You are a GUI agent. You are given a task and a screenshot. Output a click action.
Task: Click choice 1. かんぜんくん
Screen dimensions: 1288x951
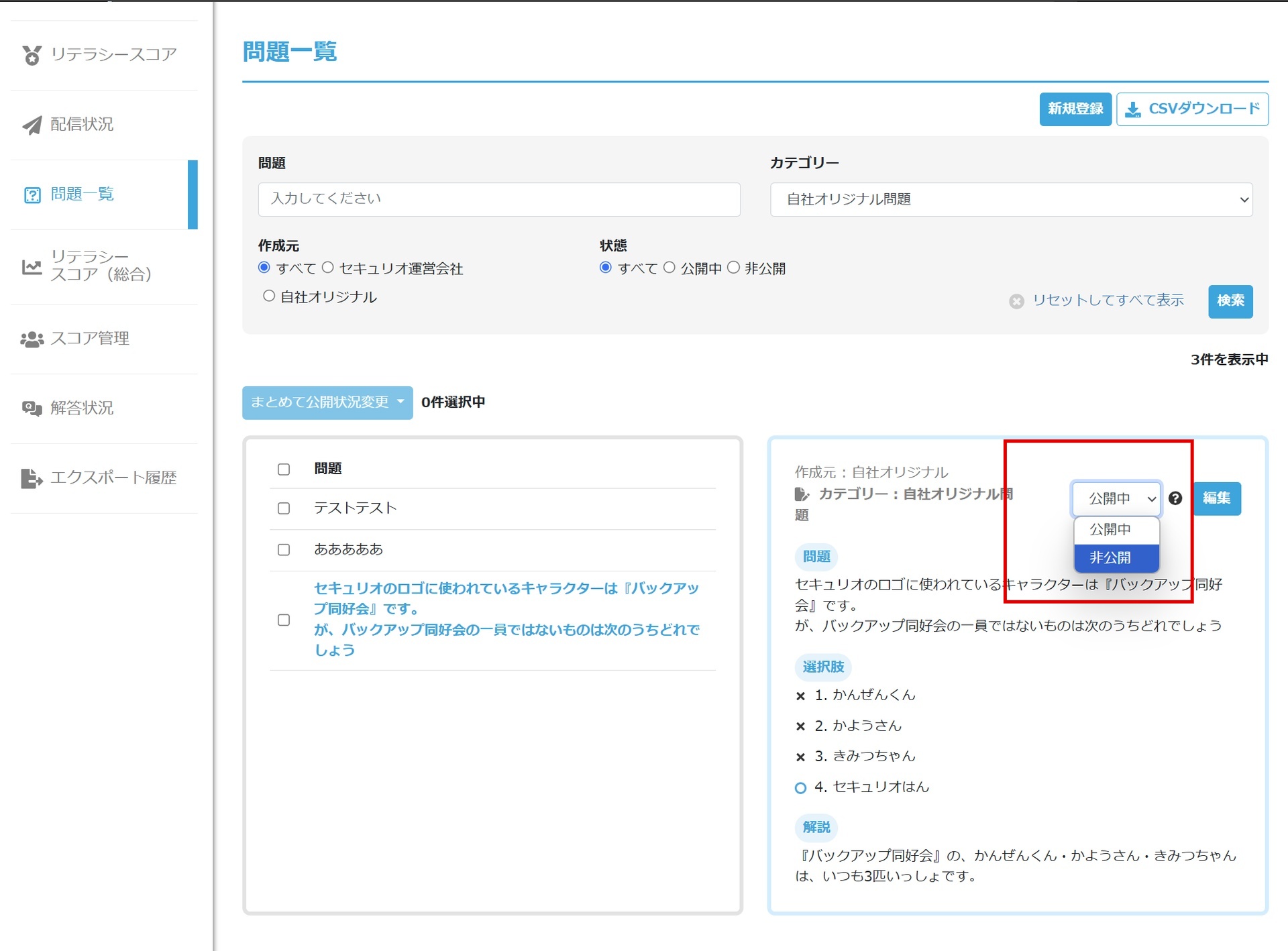pyautogui.click(x=865, y=695)
